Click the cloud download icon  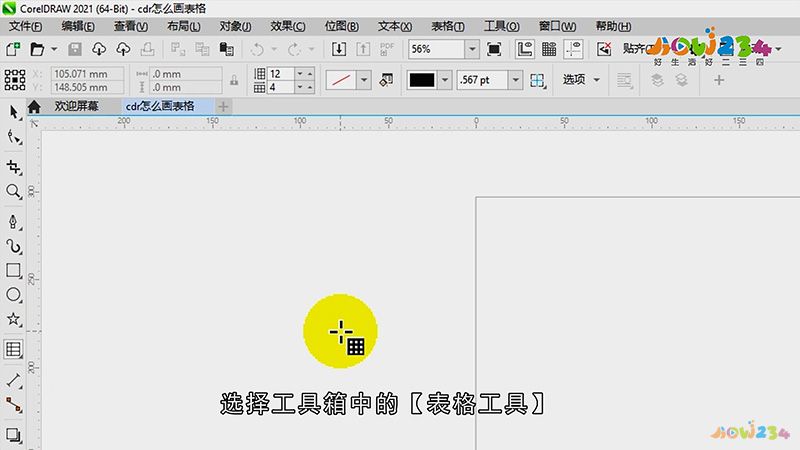(99, 49)
